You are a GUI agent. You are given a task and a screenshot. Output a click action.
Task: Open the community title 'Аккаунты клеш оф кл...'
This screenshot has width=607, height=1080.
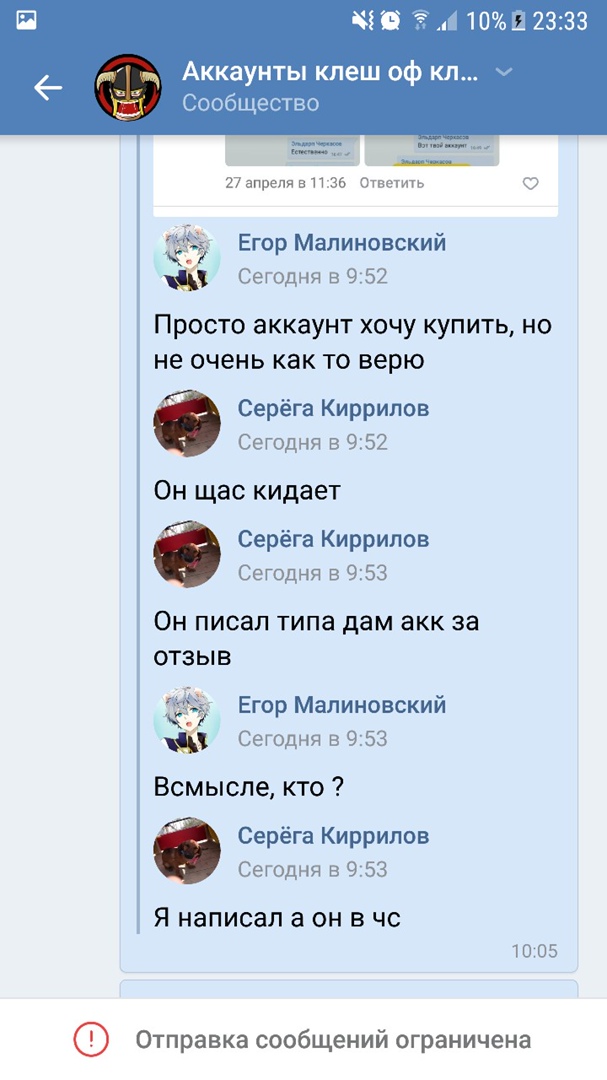click(x=330, y=72)
